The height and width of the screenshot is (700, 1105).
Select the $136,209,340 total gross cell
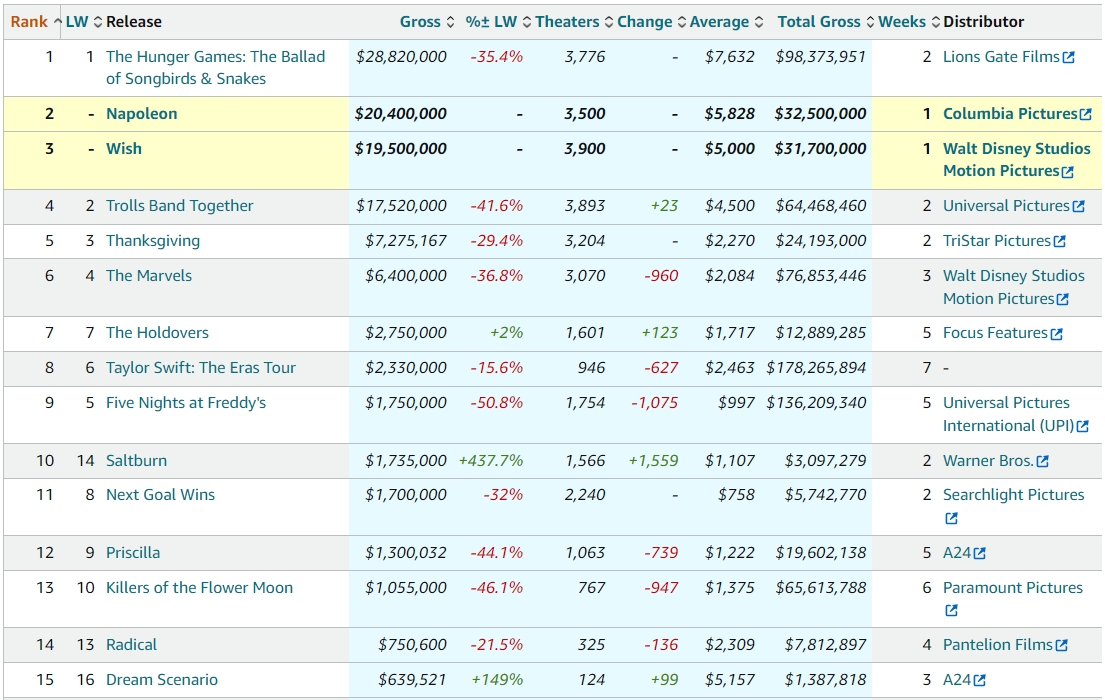[817, 403]
